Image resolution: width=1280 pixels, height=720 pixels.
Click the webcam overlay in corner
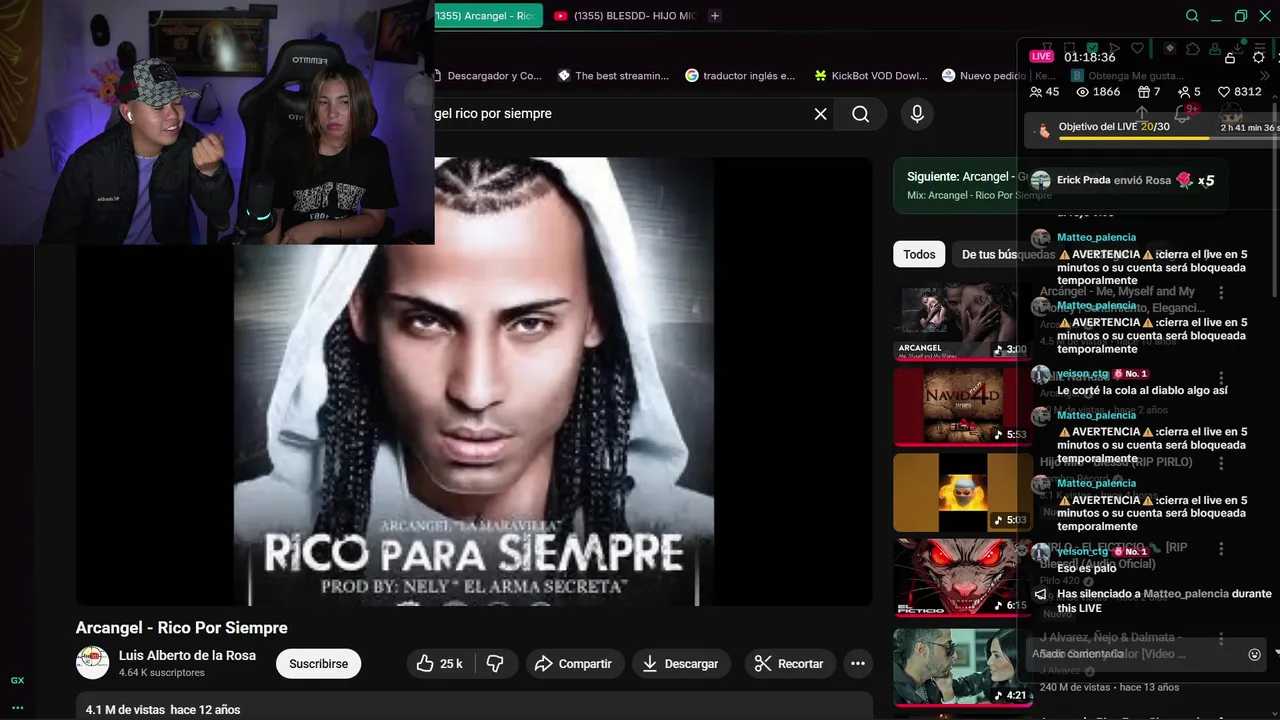click(217, 122)
